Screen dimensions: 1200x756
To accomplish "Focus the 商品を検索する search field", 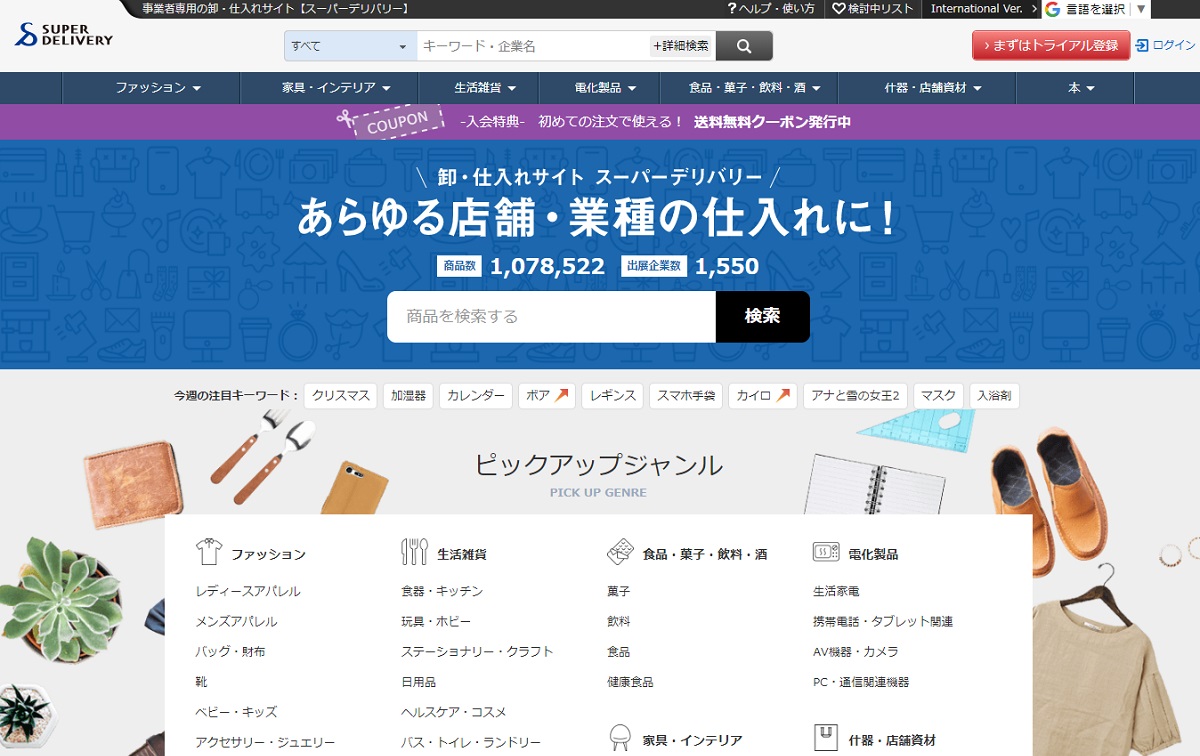I will (551, 316).
